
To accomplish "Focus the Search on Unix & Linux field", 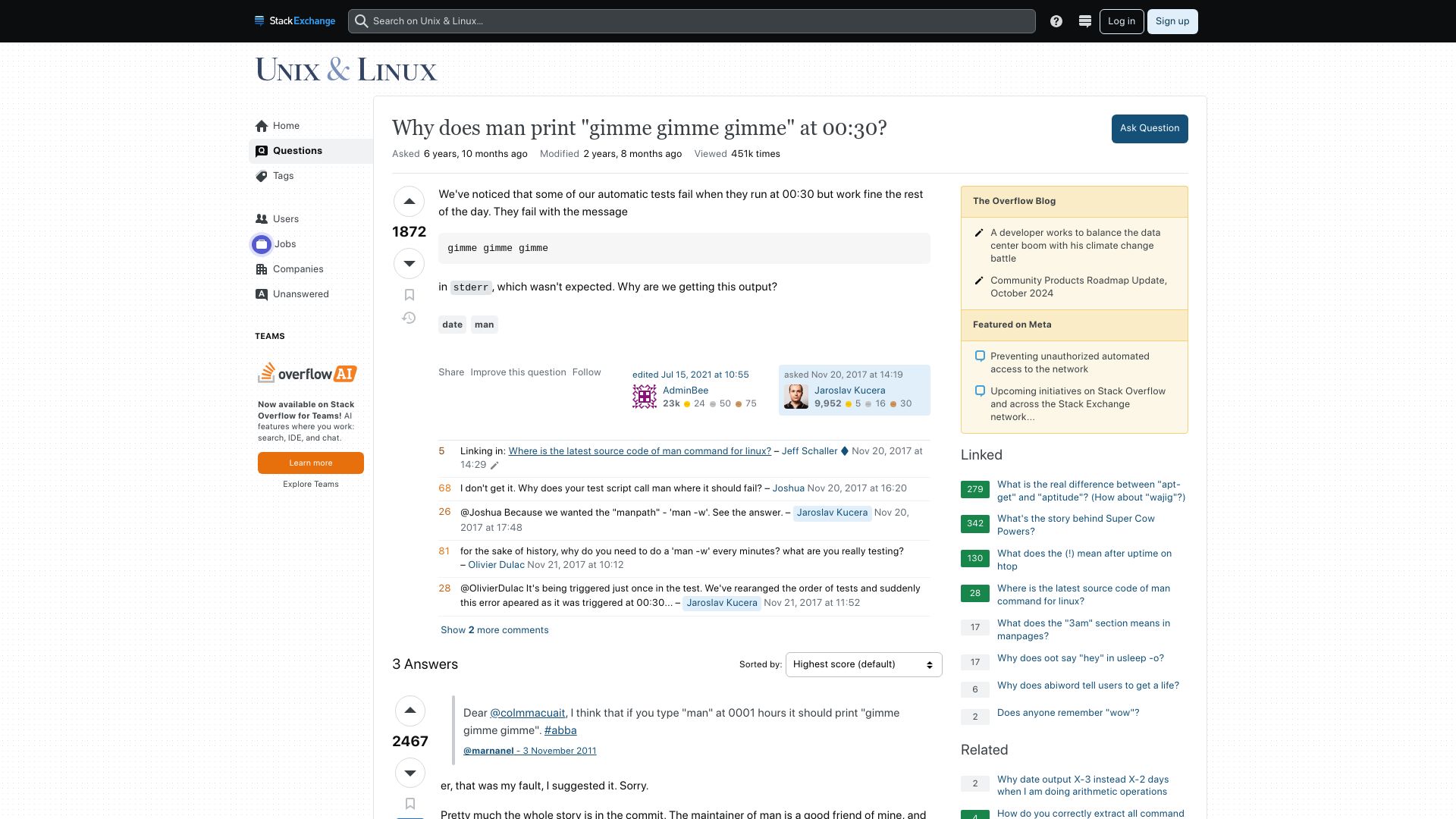I will (x=692, y=21).
